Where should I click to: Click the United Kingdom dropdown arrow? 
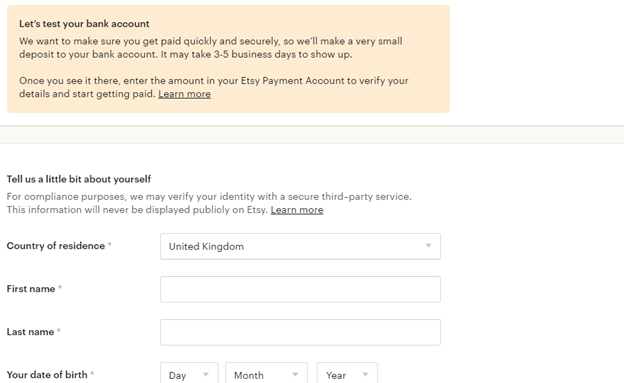(428, 246)
